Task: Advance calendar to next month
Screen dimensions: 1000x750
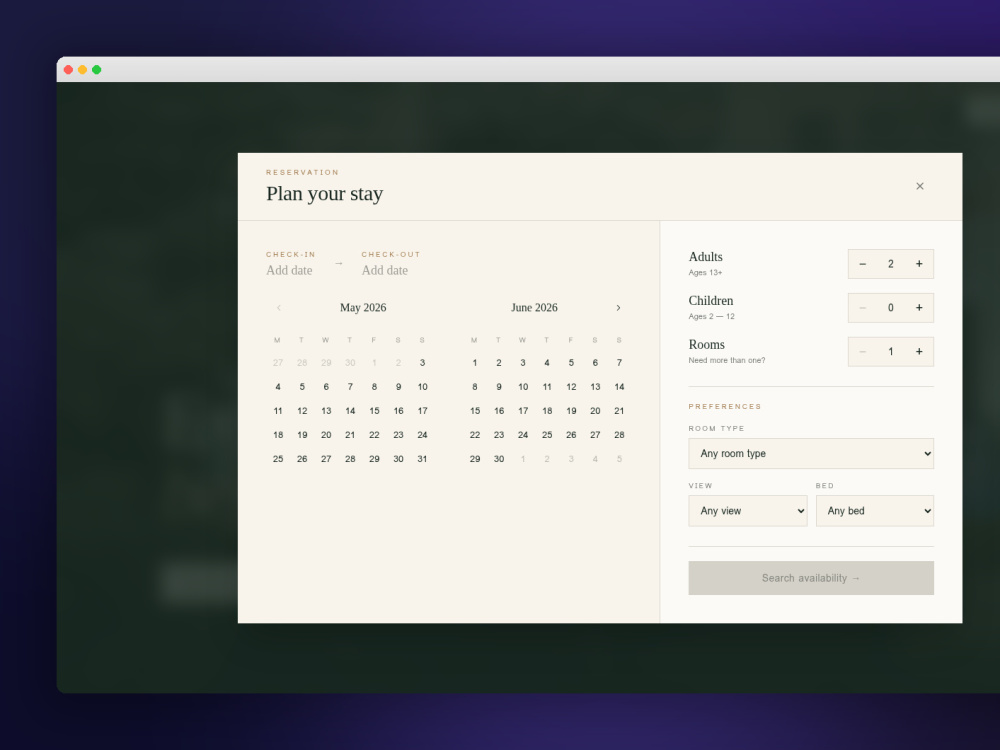Action: pos(618,307)
